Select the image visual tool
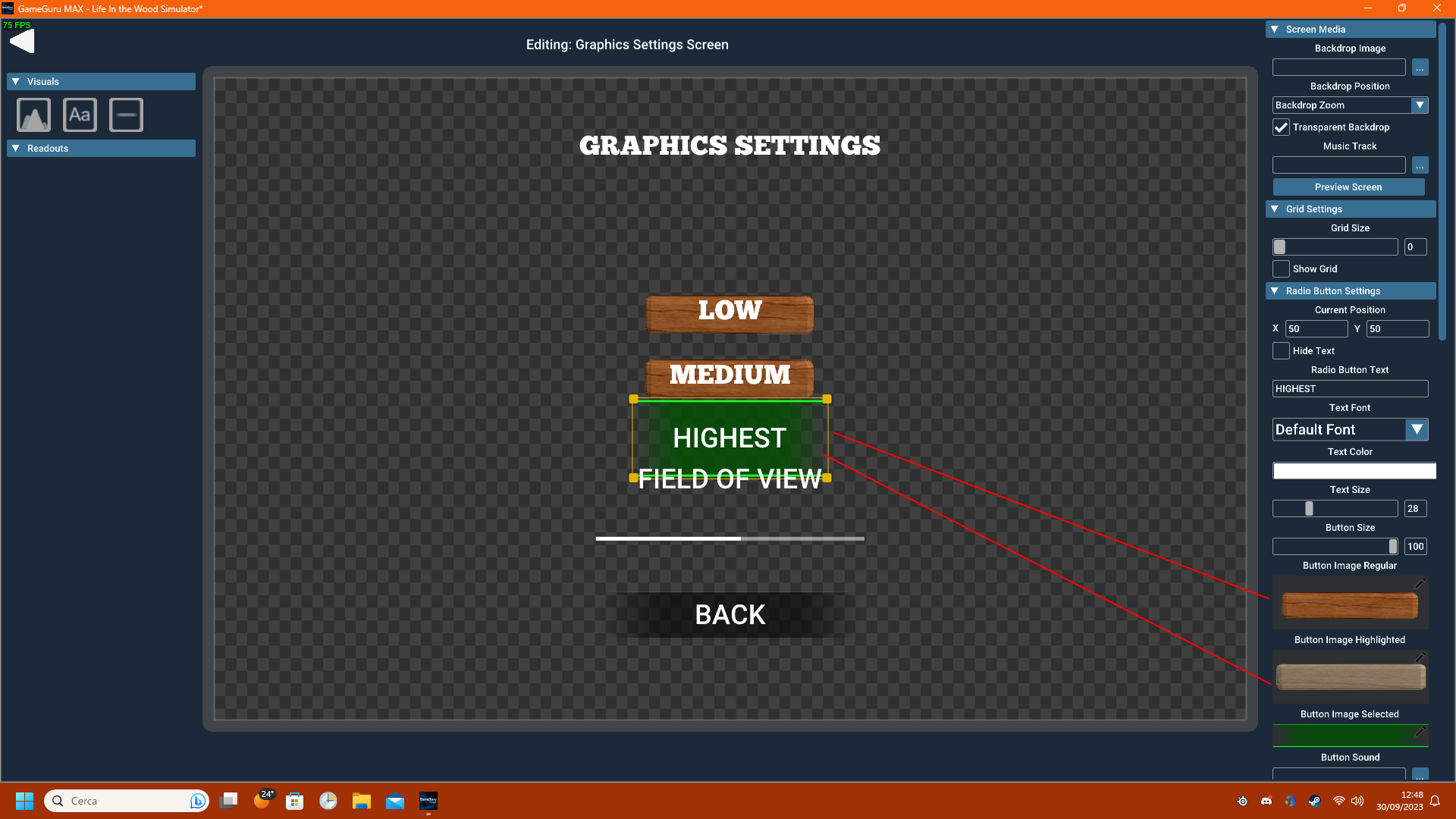Screen dimensions: 1456x819 point(33,115)
